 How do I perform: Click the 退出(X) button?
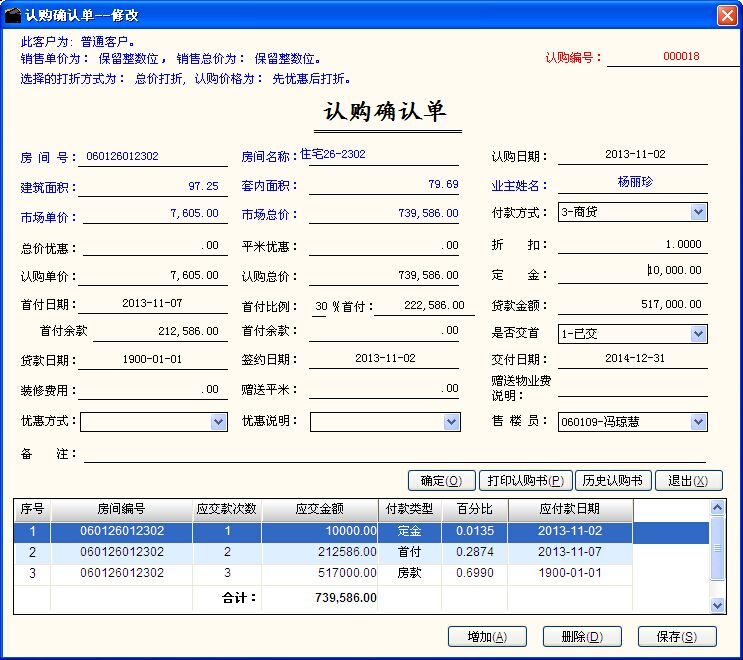pos(688,481)
